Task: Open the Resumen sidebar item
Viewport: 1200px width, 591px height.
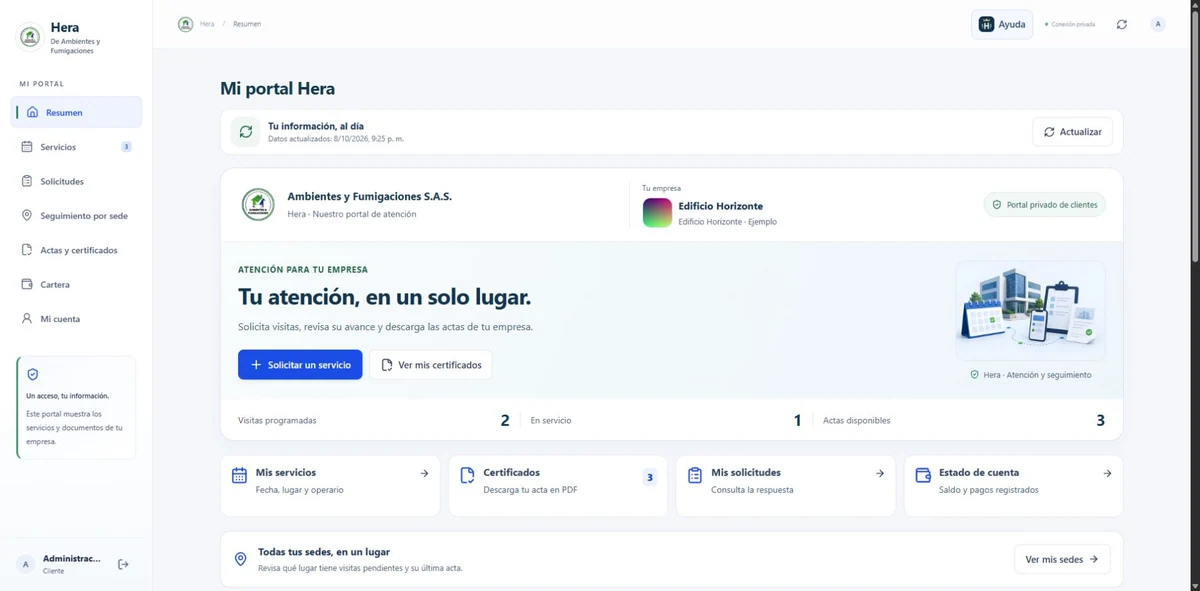Action: click(76, 112)
